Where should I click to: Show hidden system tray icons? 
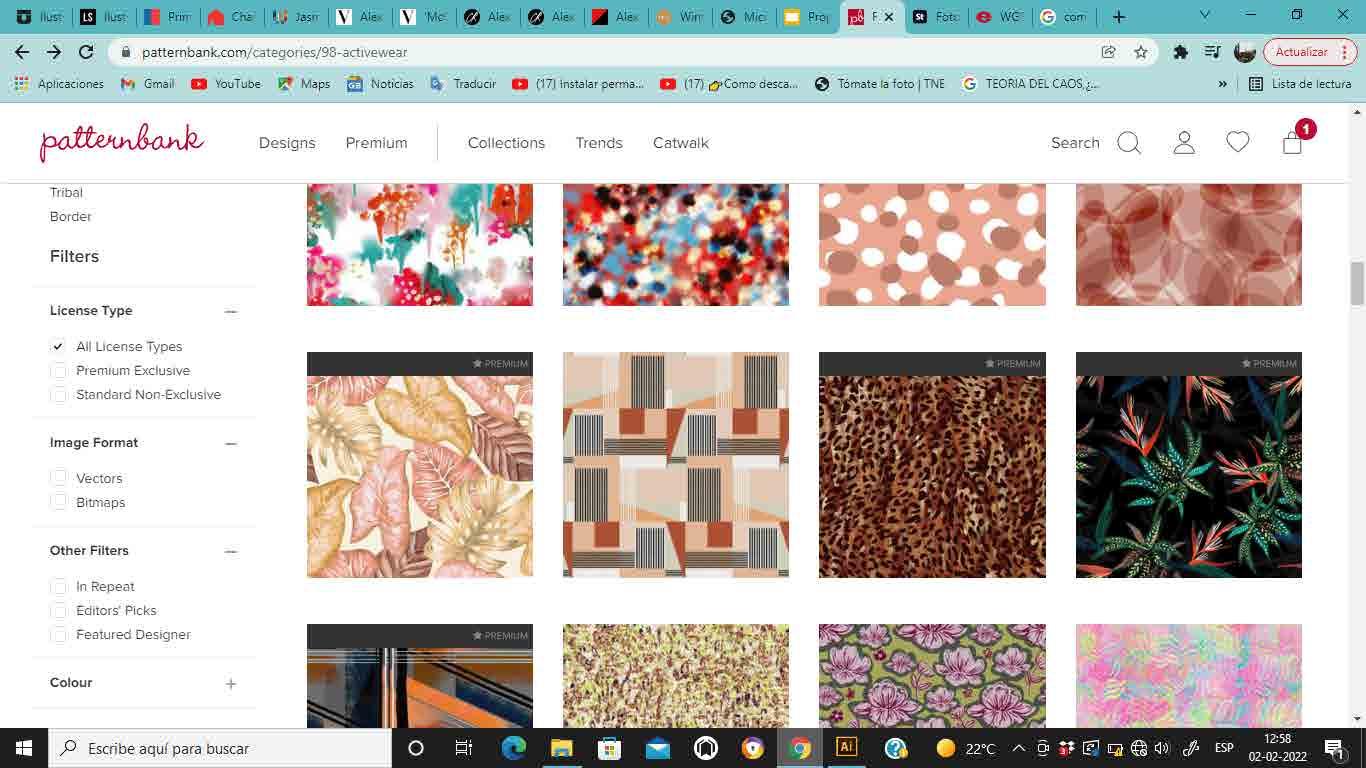1019,748
